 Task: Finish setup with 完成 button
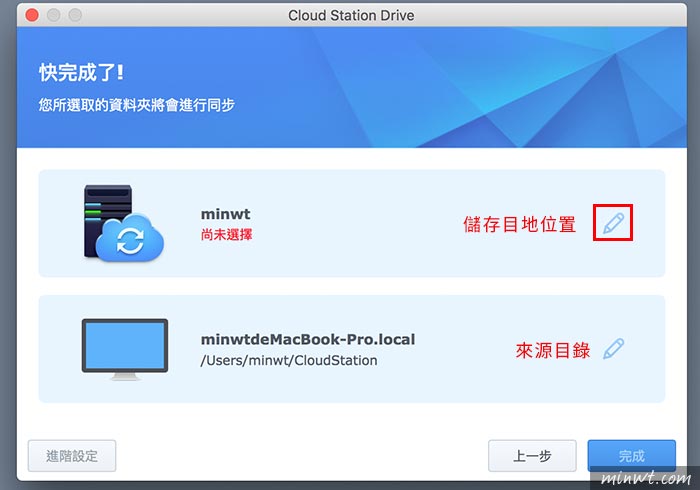click(x=631, y=456)
